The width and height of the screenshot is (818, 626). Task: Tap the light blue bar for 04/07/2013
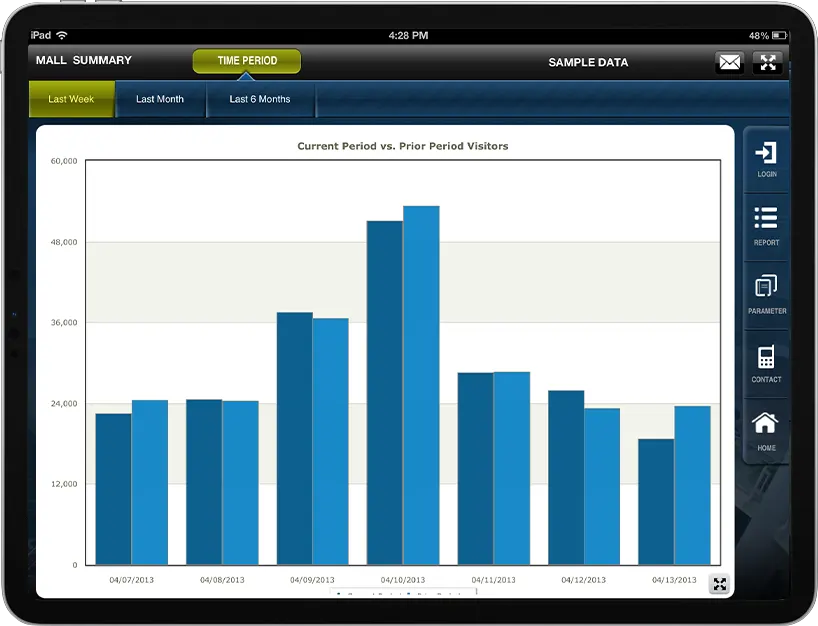click(150, 482)
